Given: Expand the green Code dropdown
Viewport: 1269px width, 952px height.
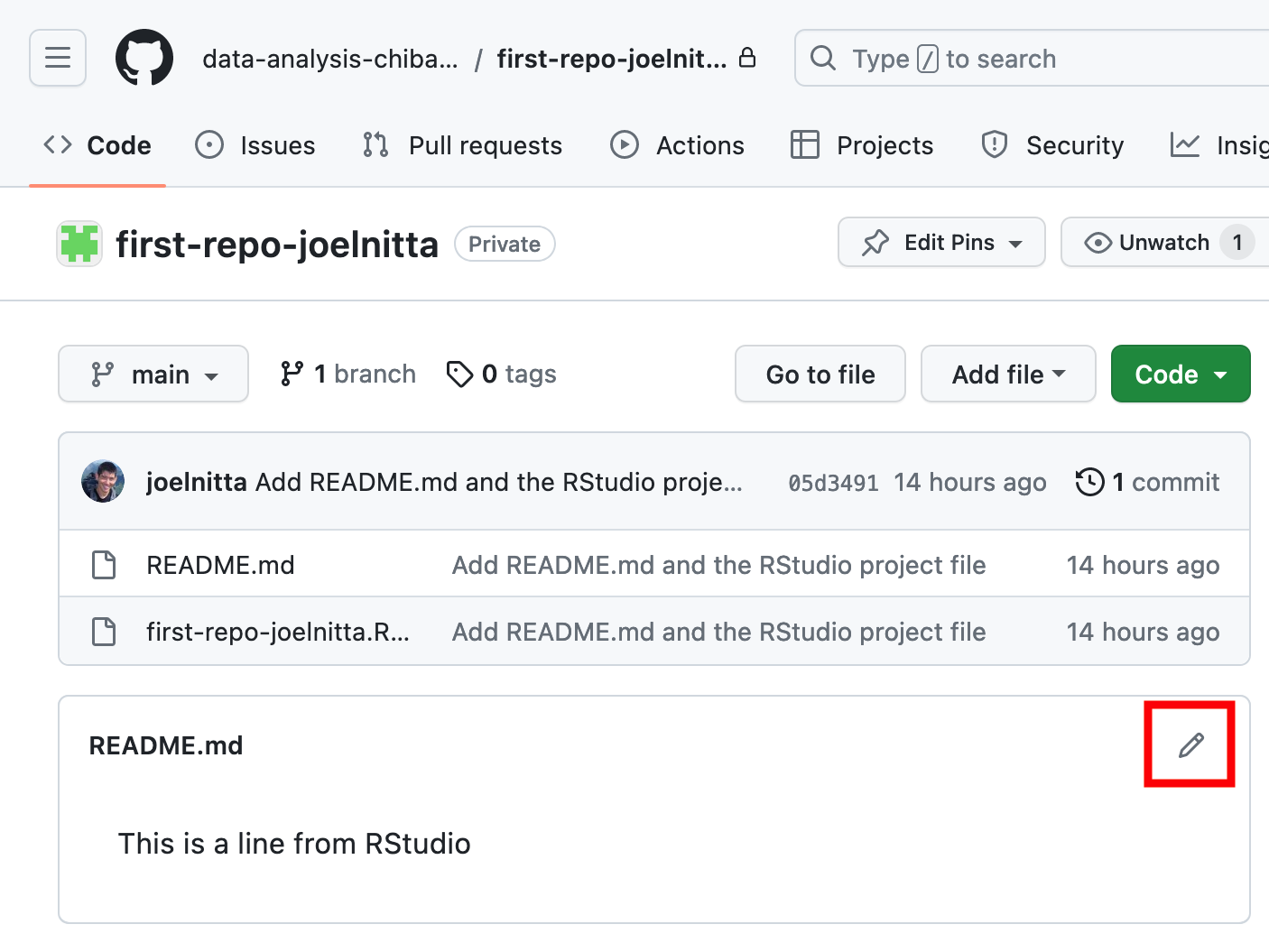Looking at the screenshot, I should pyautogui.click(x=1180, y=374).
